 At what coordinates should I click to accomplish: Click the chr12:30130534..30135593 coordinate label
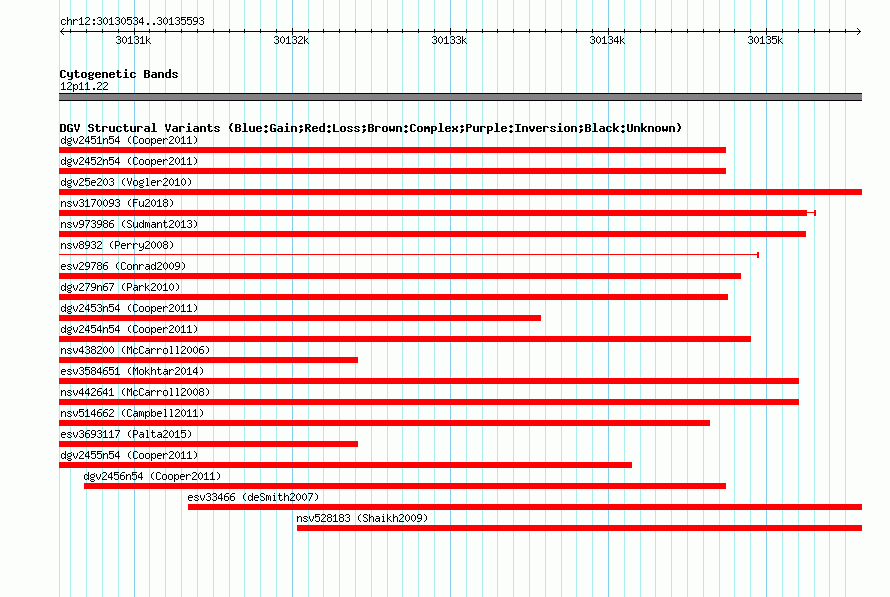(x=132, y=21)
